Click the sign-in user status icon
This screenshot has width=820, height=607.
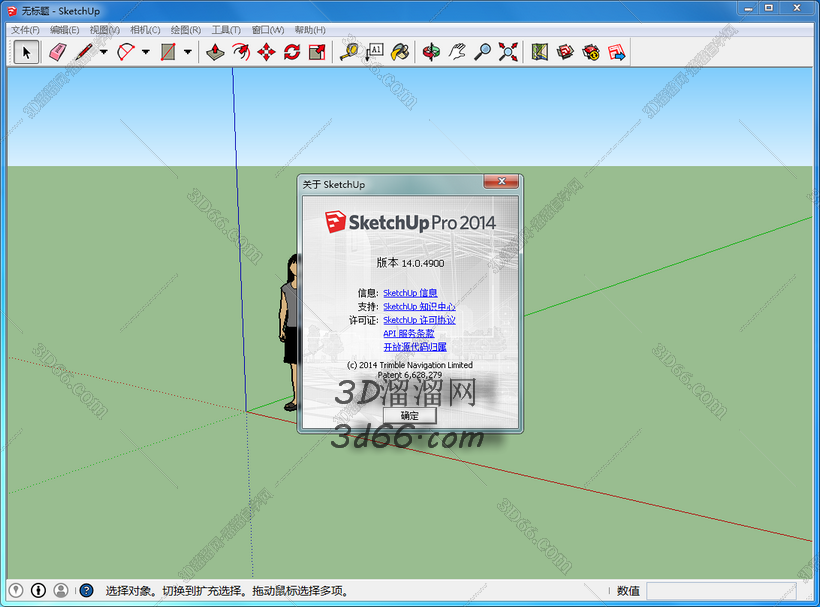point(61,590)
